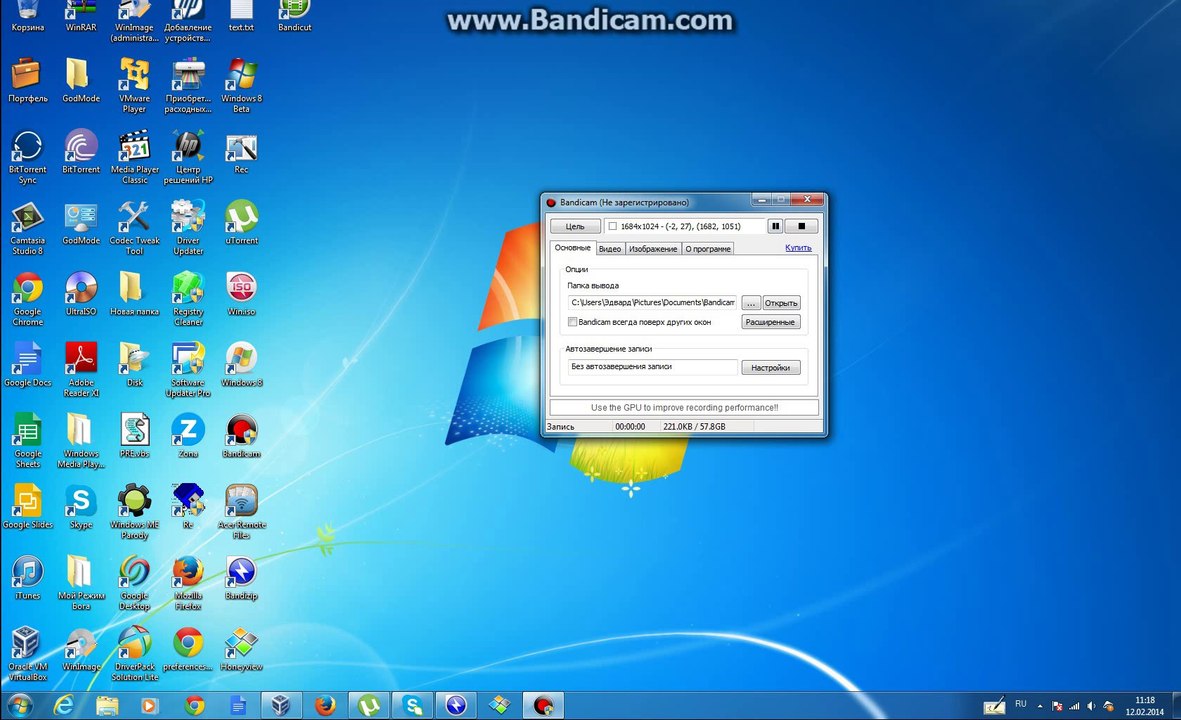
Task: Select the Bandizip desktop icon
Action: (x=241, y=578)
